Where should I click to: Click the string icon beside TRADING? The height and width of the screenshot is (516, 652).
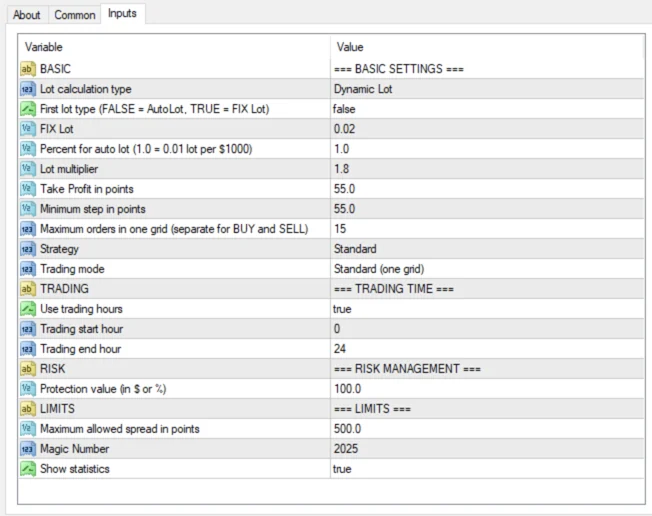click(27, 289)
